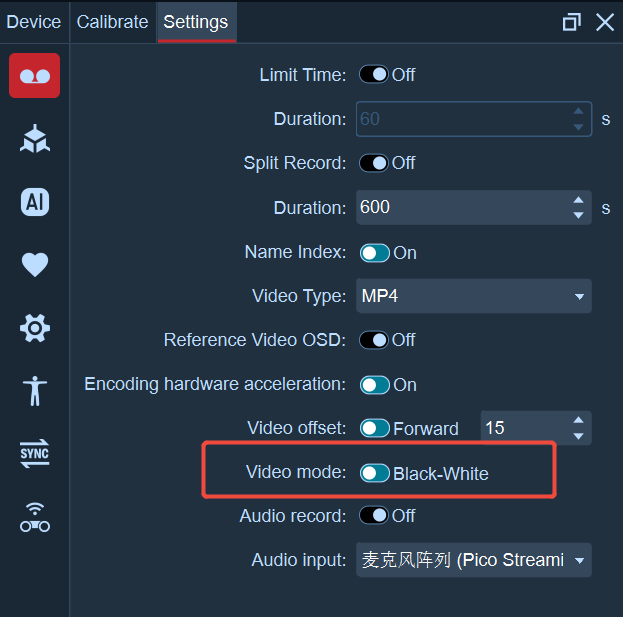623x617 pixels.
Task: Open the Audio input dropdown
Action: 474,560
